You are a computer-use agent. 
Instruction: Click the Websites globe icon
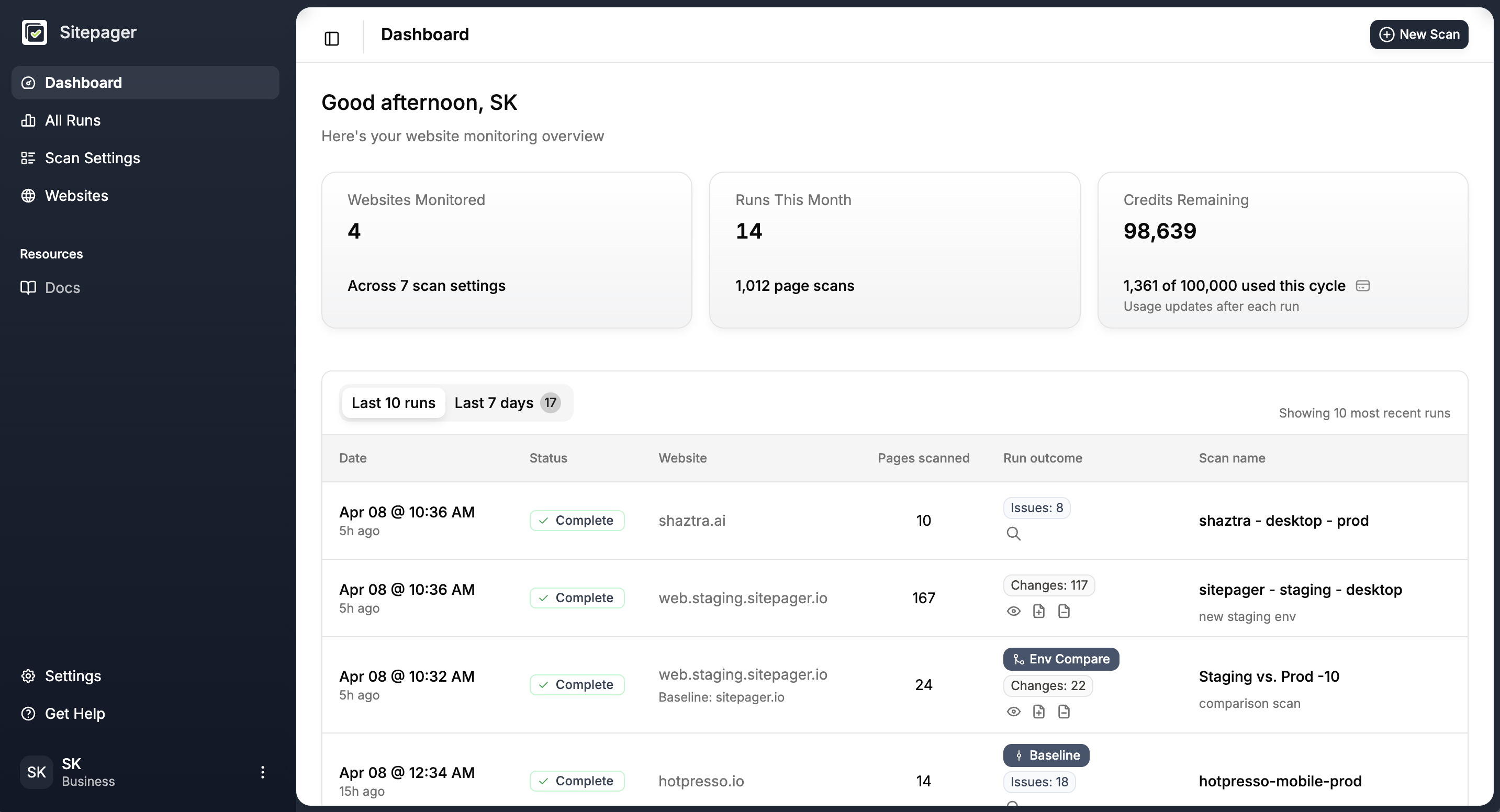(28, 196)
